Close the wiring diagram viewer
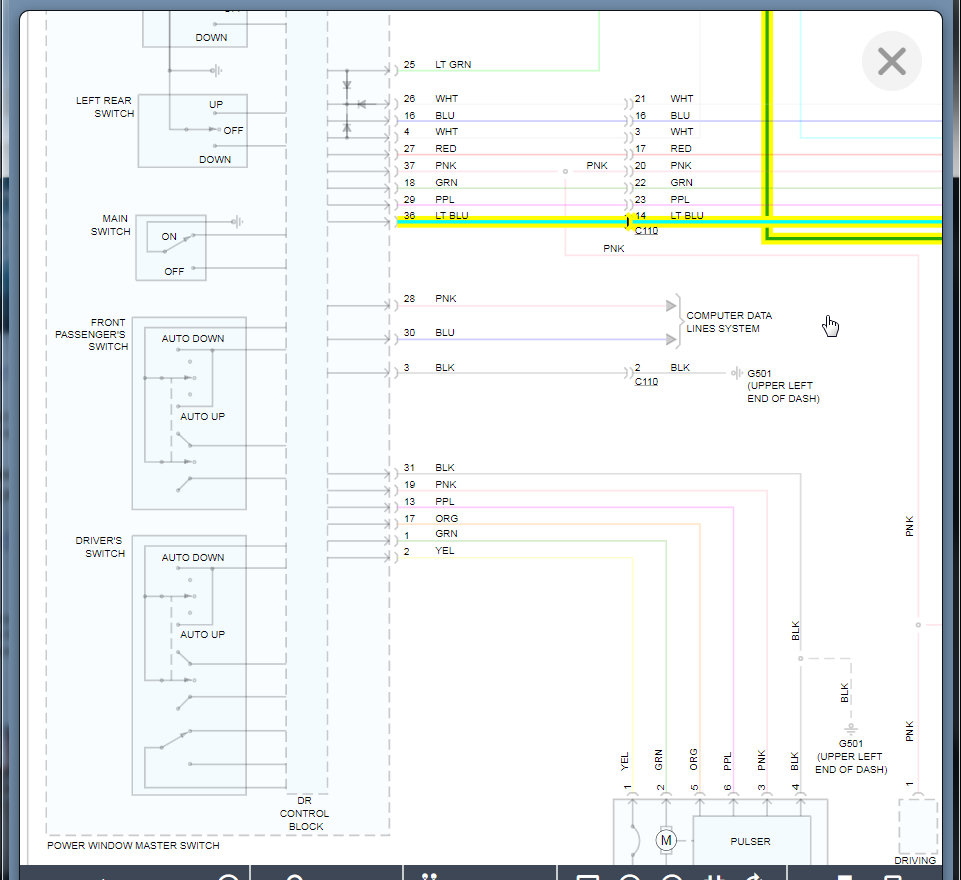The height and width of the screenshot is (880, 961). pyautogui.click(x=891, y=61)
